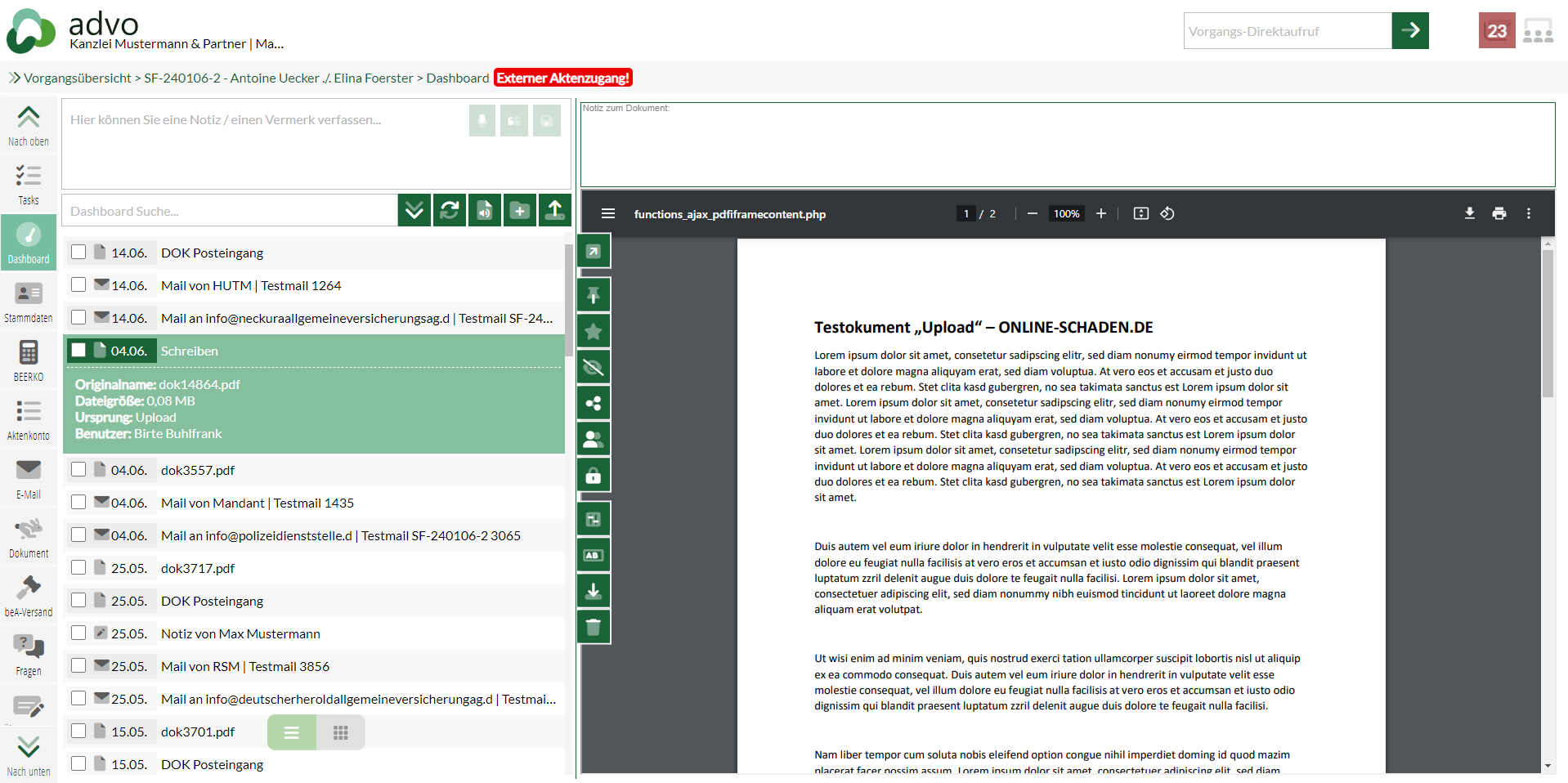Viewport: 1568px width, 783px height.
Task: Click the upload document icon
Action: (x=555, y=211)
